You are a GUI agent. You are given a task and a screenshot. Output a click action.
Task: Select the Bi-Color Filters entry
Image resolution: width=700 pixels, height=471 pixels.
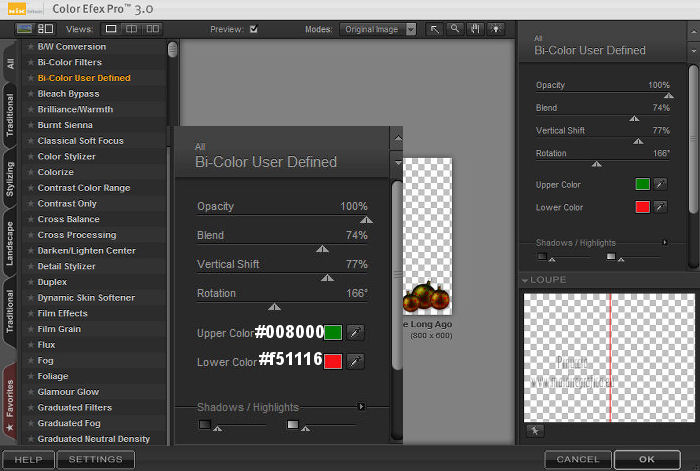click(70, 62)
